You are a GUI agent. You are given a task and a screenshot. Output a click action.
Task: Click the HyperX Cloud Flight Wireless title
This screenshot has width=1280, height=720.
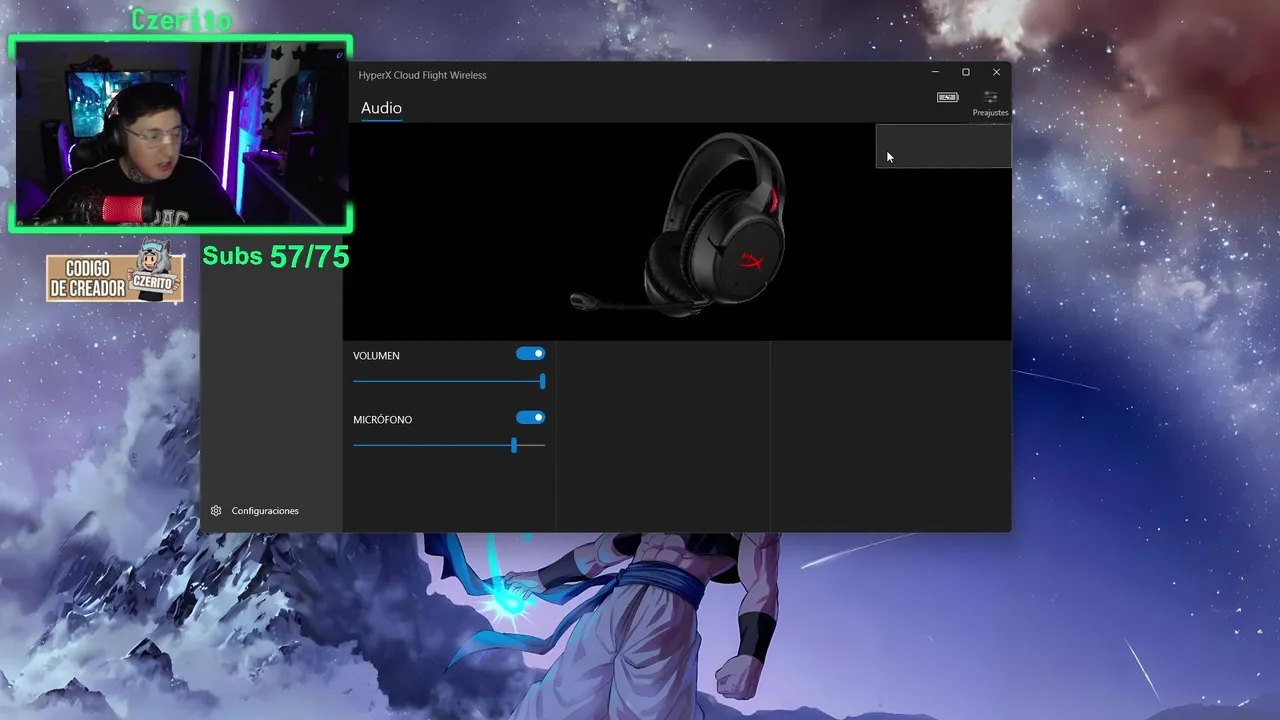click(x=423, y=75)
